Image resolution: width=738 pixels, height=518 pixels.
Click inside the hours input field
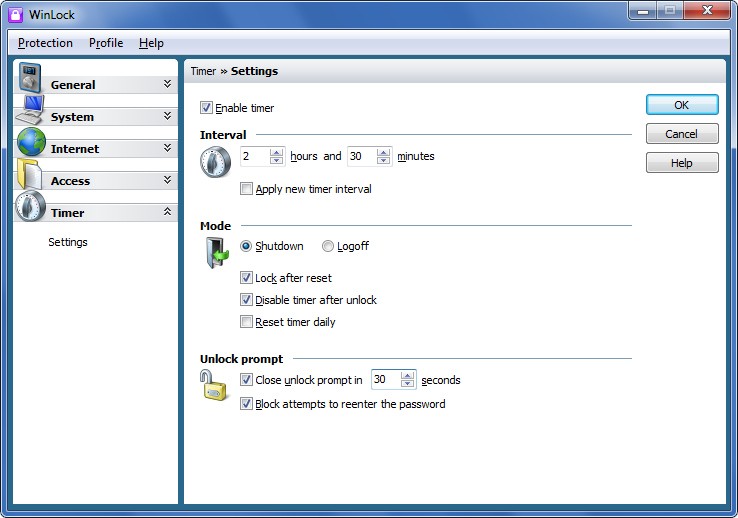click(x=256, y=156)
